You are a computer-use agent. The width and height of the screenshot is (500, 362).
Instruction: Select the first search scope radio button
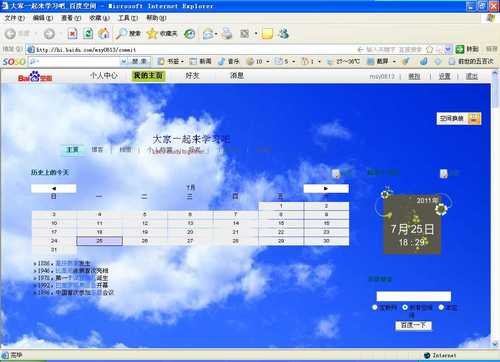click(x=375, y=307)
